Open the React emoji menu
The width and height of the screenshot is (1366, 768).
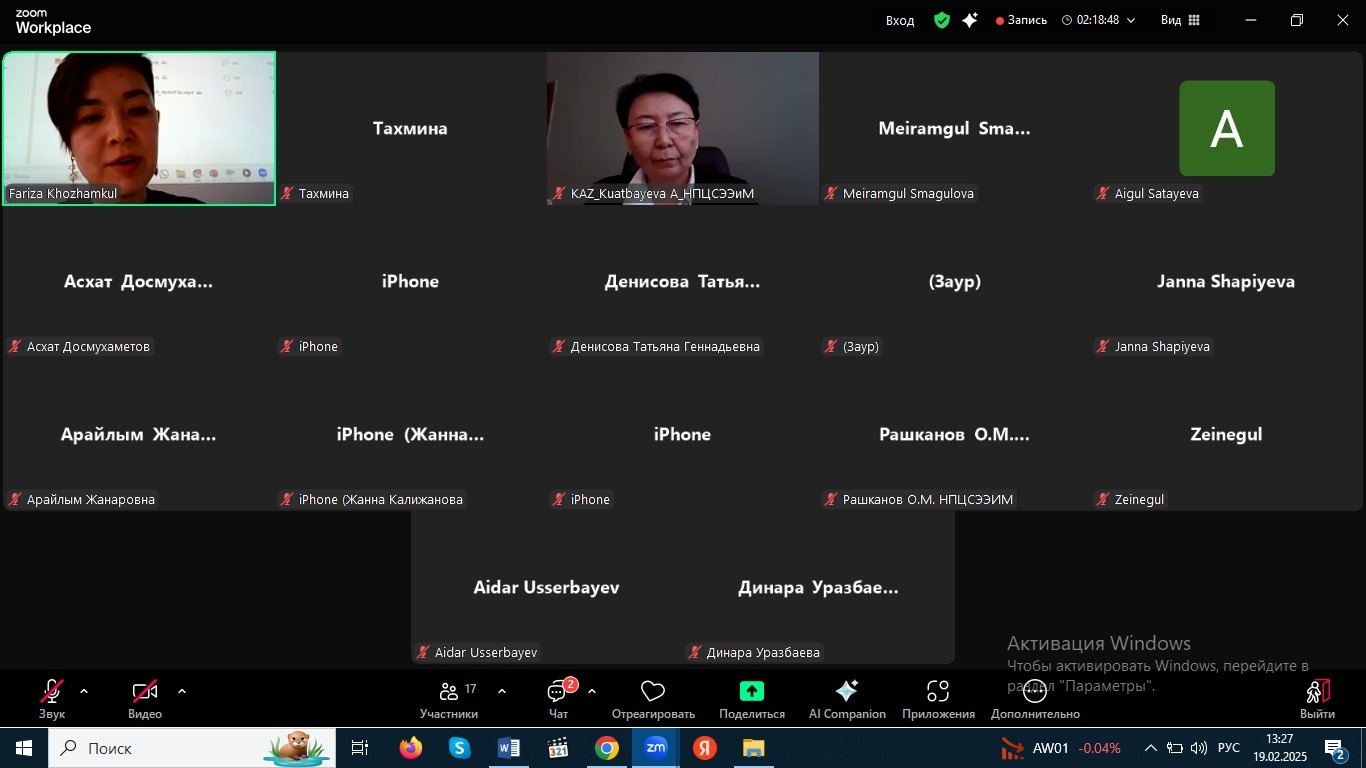[x=653, y=697]
